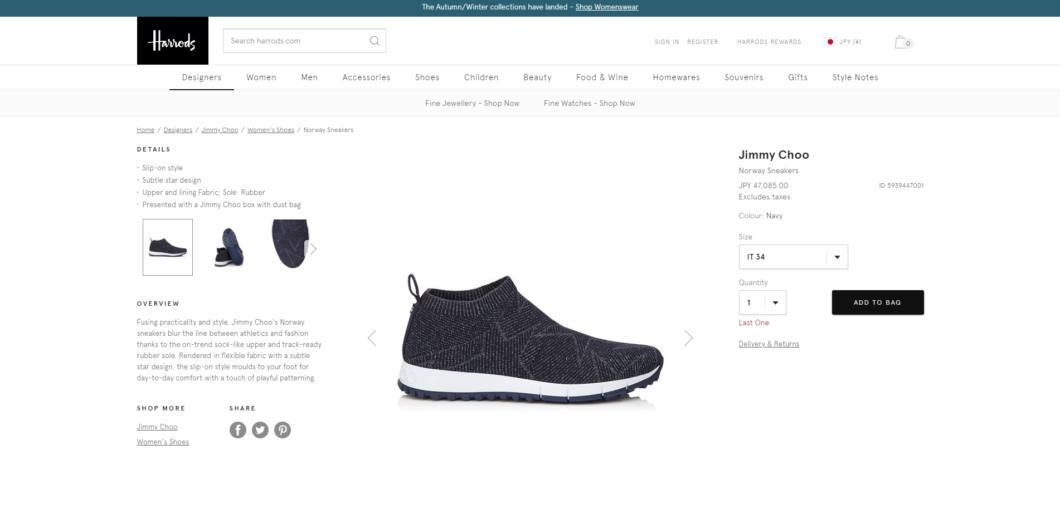Click the 'Last One' stock notice
Screen dimensions: 1060x523
pyautogui.click(x=754, y=323)
